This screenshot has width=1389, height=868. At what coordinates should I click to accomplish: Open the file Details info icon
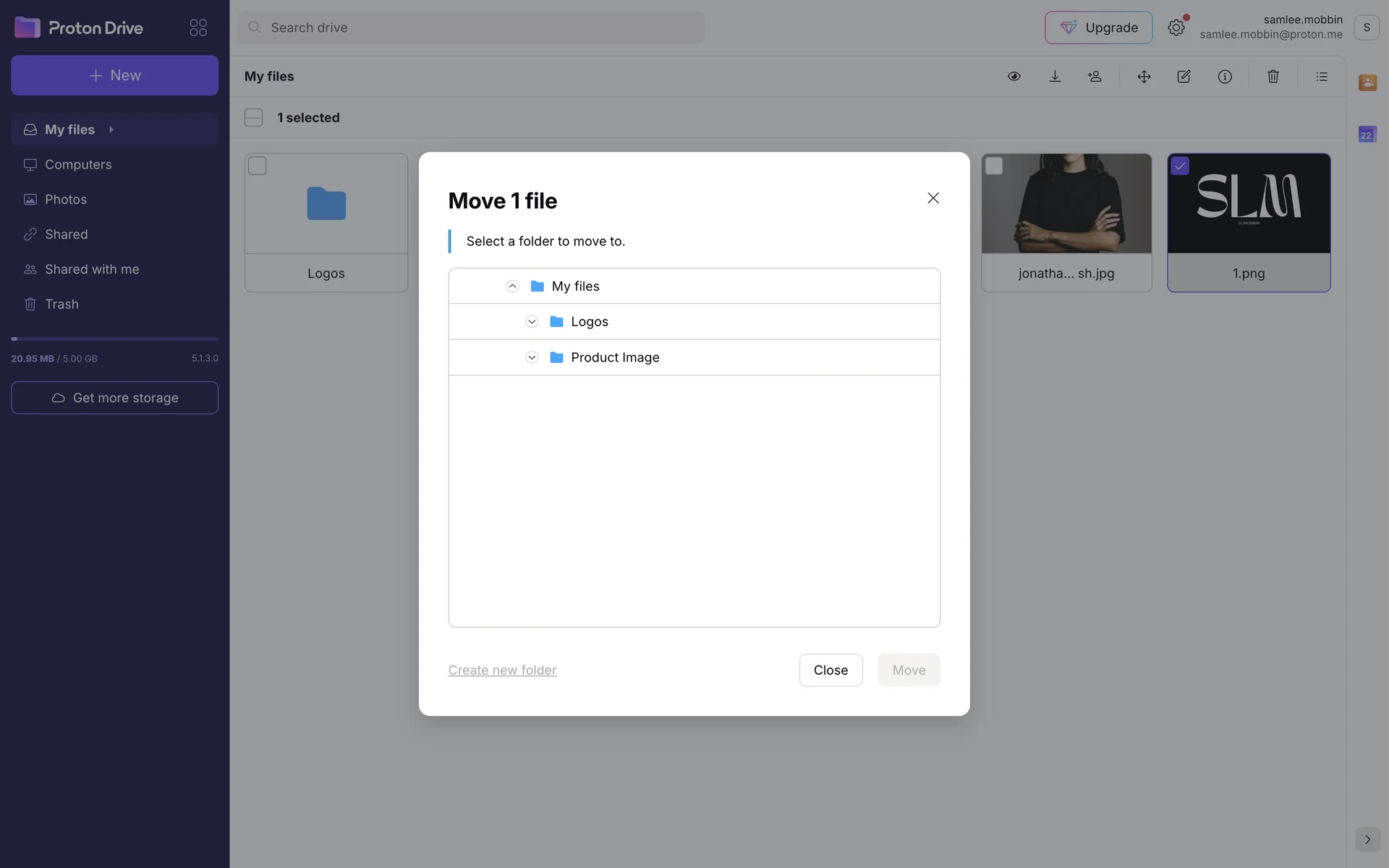point(1224,77)
